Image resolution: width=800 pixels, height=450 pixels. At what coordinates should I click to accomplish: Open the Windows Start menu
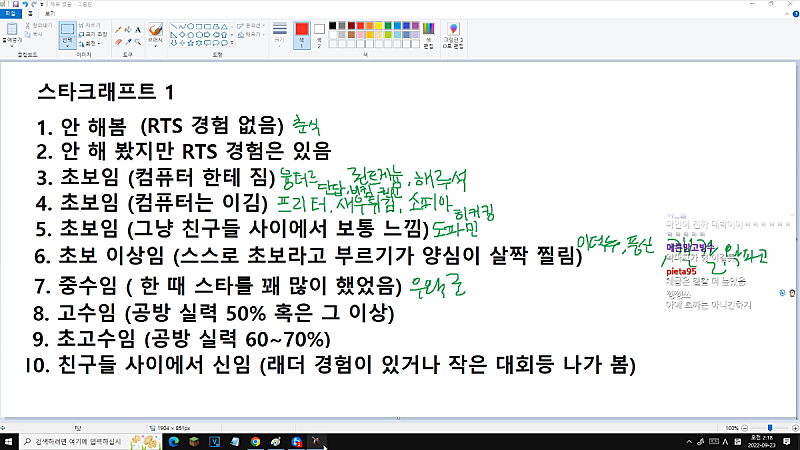click(x=8, y=442)
